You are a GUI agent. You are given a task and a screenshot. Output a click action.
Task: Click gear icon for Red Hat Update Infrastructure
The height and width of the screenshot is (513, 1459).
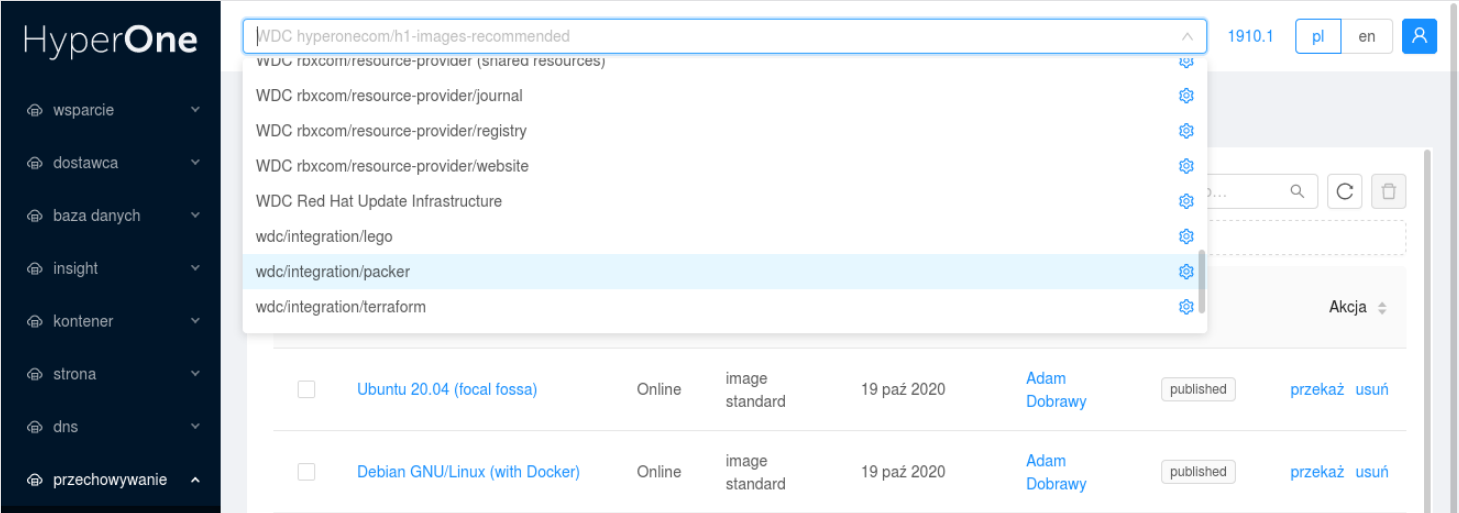tap(1186, 201)
